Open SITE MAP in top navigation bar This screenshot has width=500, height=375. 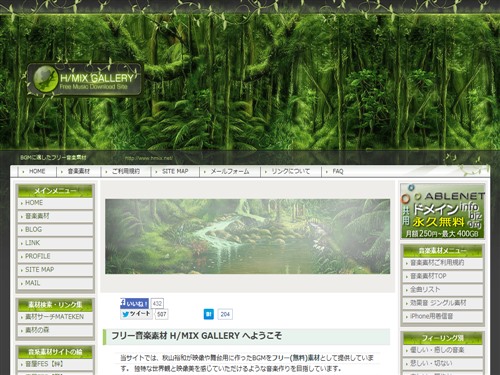point(175,171)
